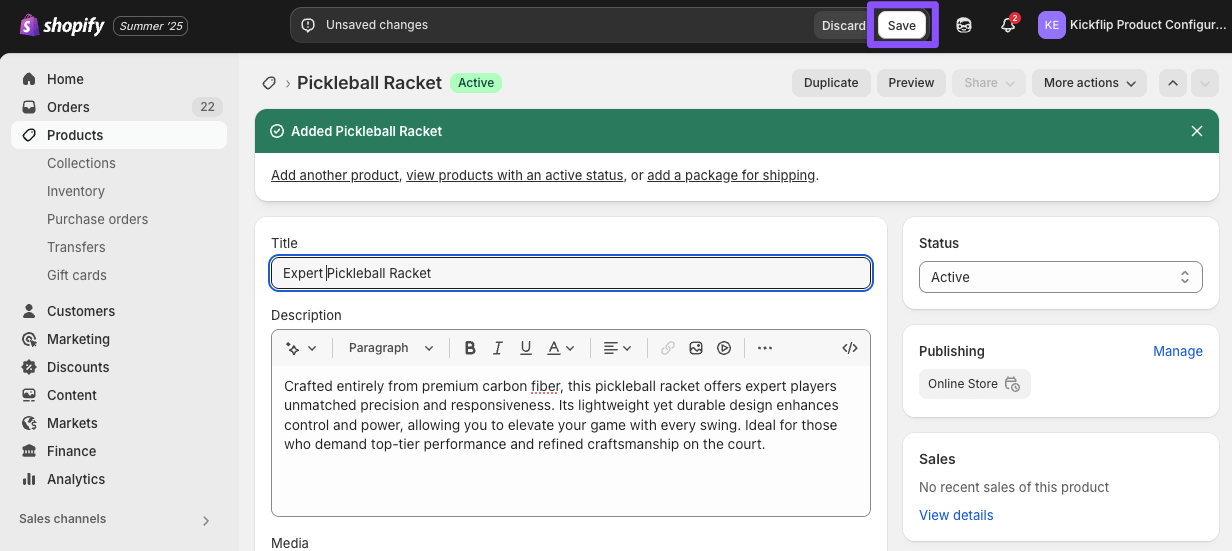Open the notifications bell
This screenshot has height=551, width=1232.
(x=1008, y=25)
